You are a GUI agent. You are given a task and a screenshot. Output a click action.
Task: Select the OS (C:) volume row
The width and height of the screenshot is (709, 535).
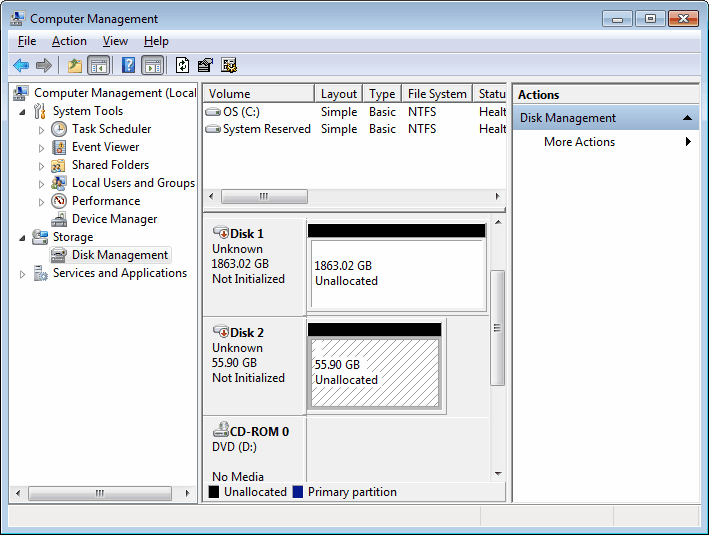[355, 112]
